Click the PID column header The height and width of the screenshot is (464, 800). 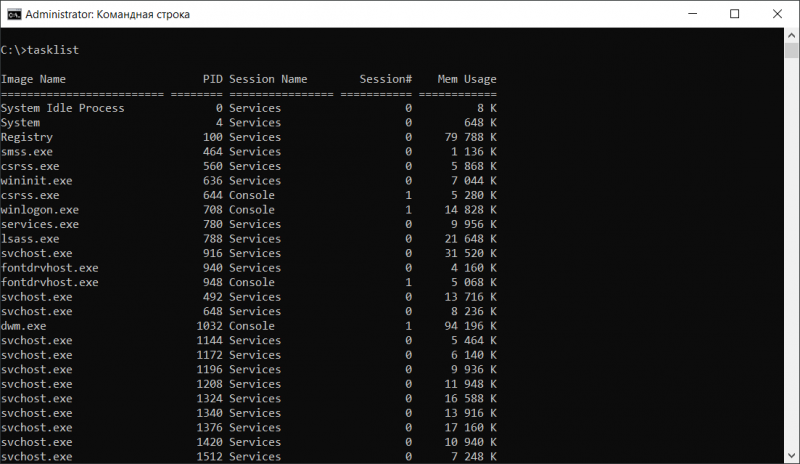pyautogui.click(x=212, y=79)
